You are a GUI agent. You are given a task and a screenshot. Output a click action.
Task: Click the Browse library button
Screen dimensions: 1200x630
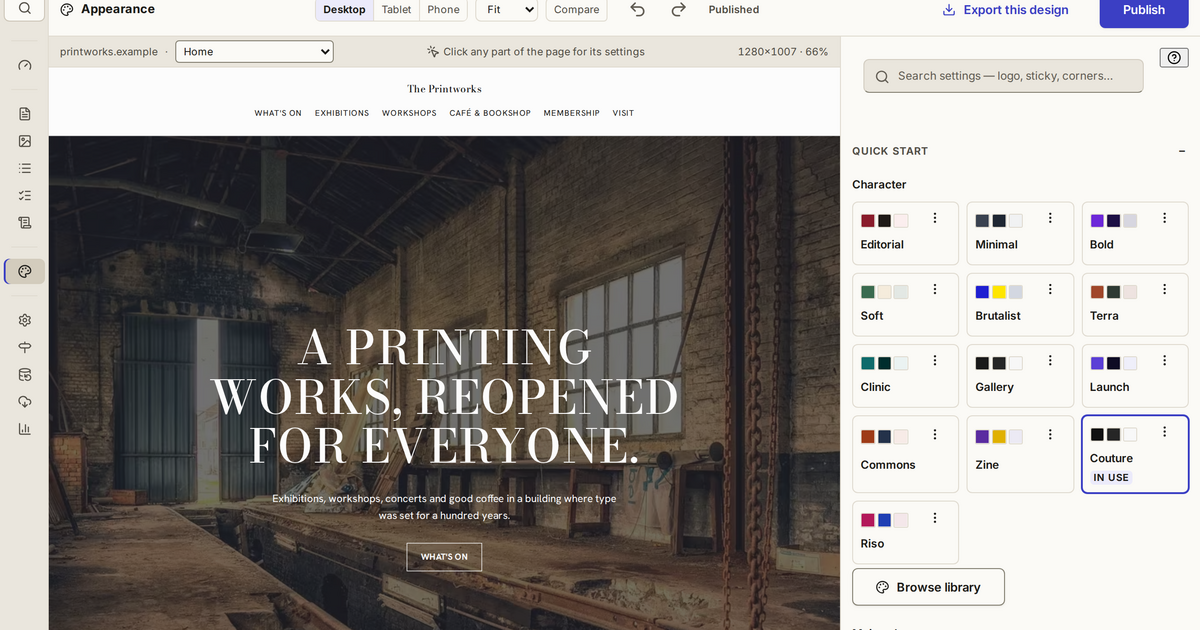pyautogui.click(x=928, y=587)
